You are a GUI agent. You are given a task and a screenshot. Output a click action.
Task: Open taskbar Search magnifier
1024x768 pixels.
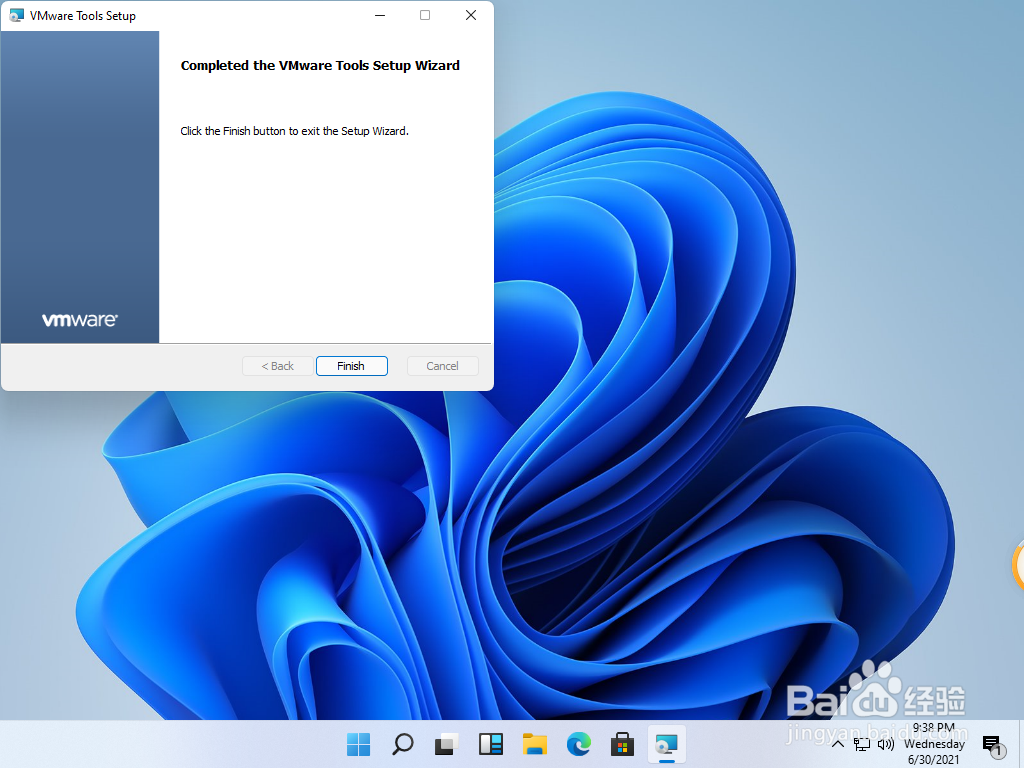tap(402, 744)
